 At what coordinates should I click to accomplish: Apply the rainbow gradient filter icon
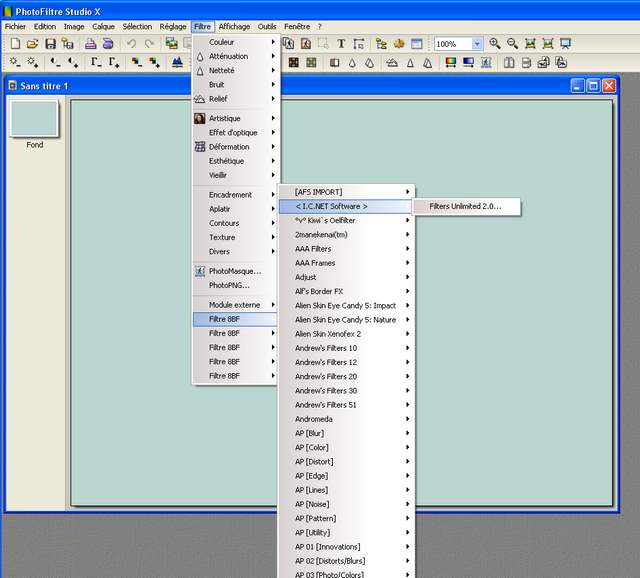coord(451,62)
